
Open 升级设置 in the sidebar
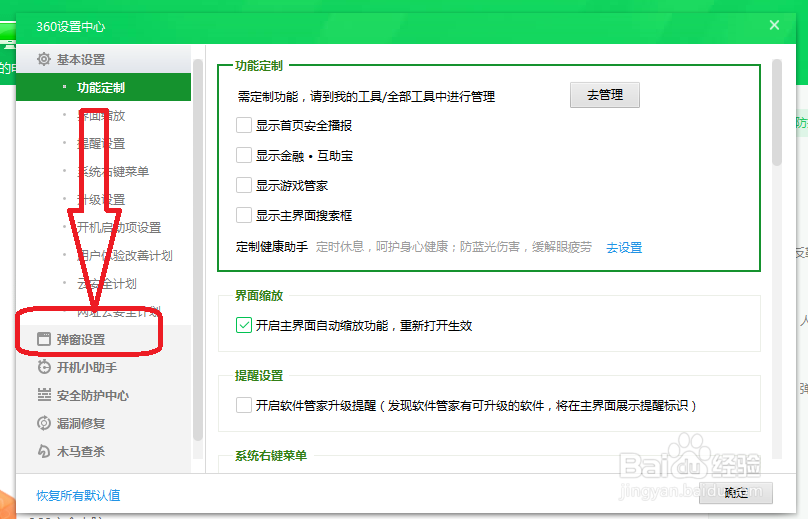(101, 199)
